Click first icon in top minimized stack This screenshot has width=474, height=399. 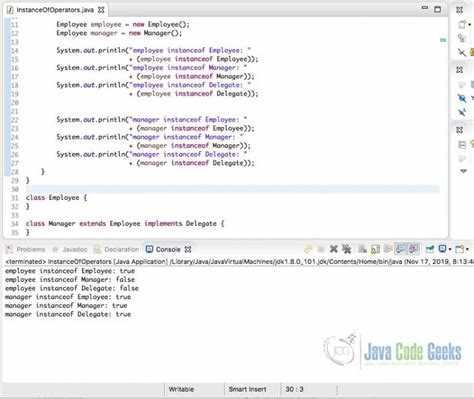pos(462,24)
